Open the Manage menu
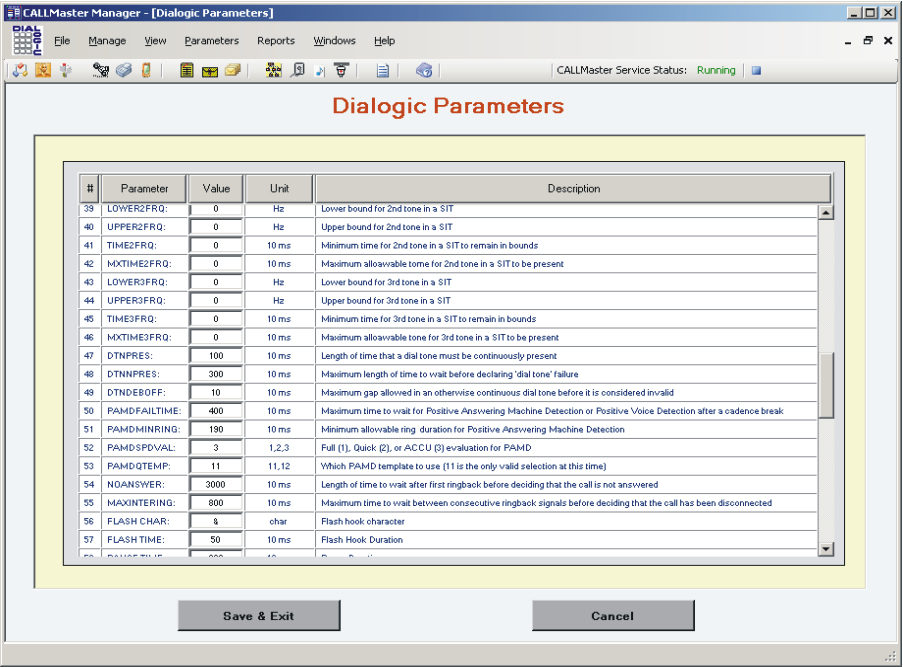Viewport: 903px width, 667px height. pyautogui.click(x=107, y=41)
